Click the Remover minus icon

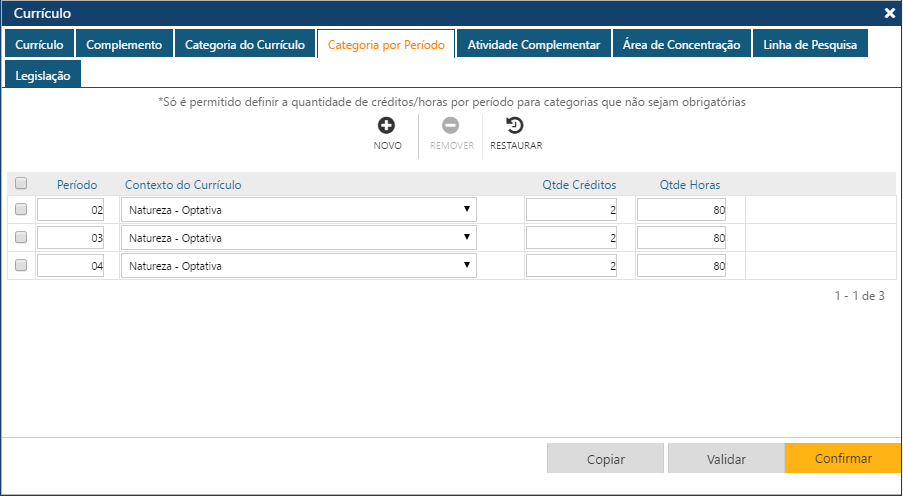[451, 126]
